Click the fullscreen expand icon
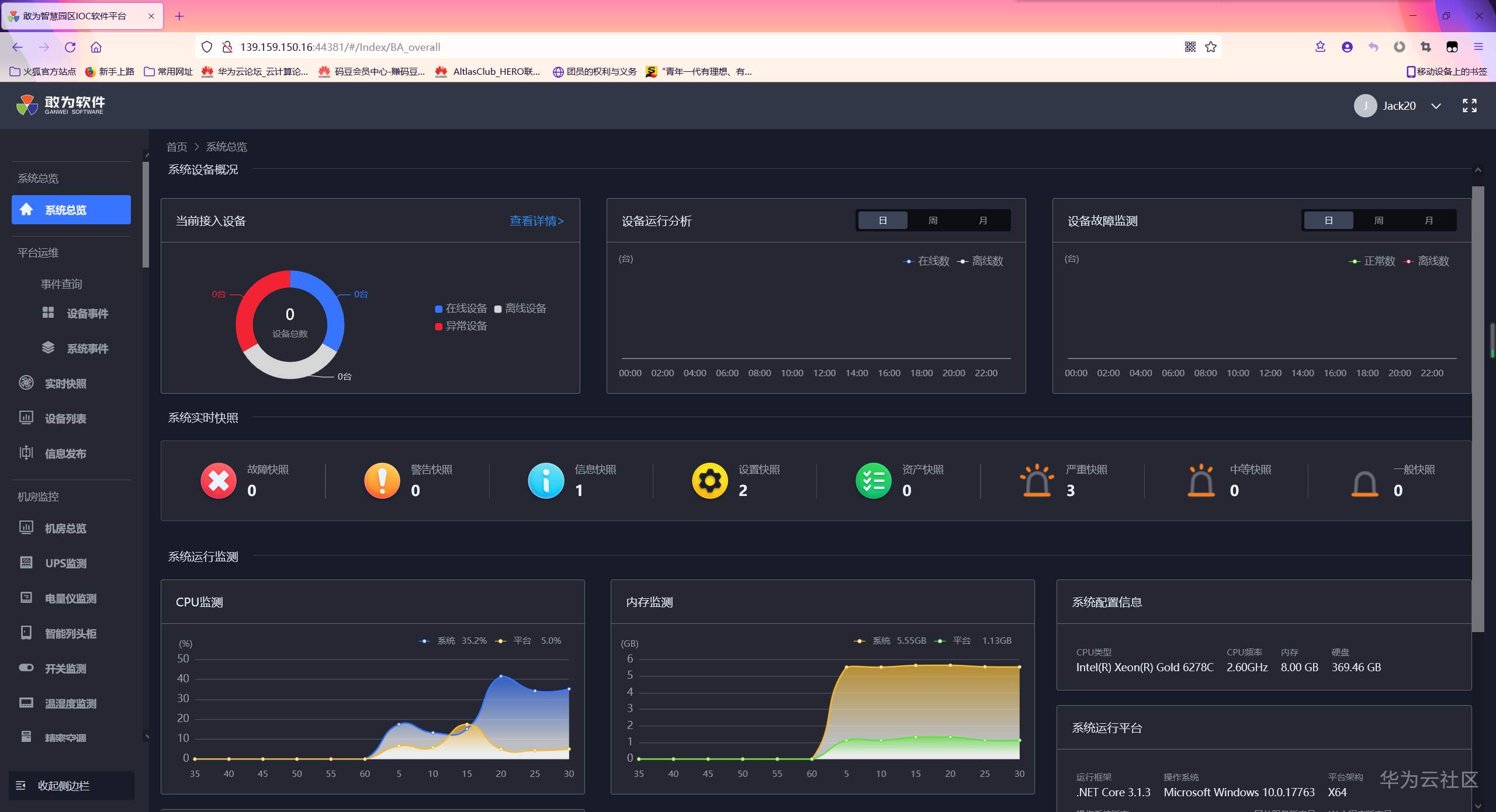This screenshot has height=812, width=1496. coord(1469,105)
